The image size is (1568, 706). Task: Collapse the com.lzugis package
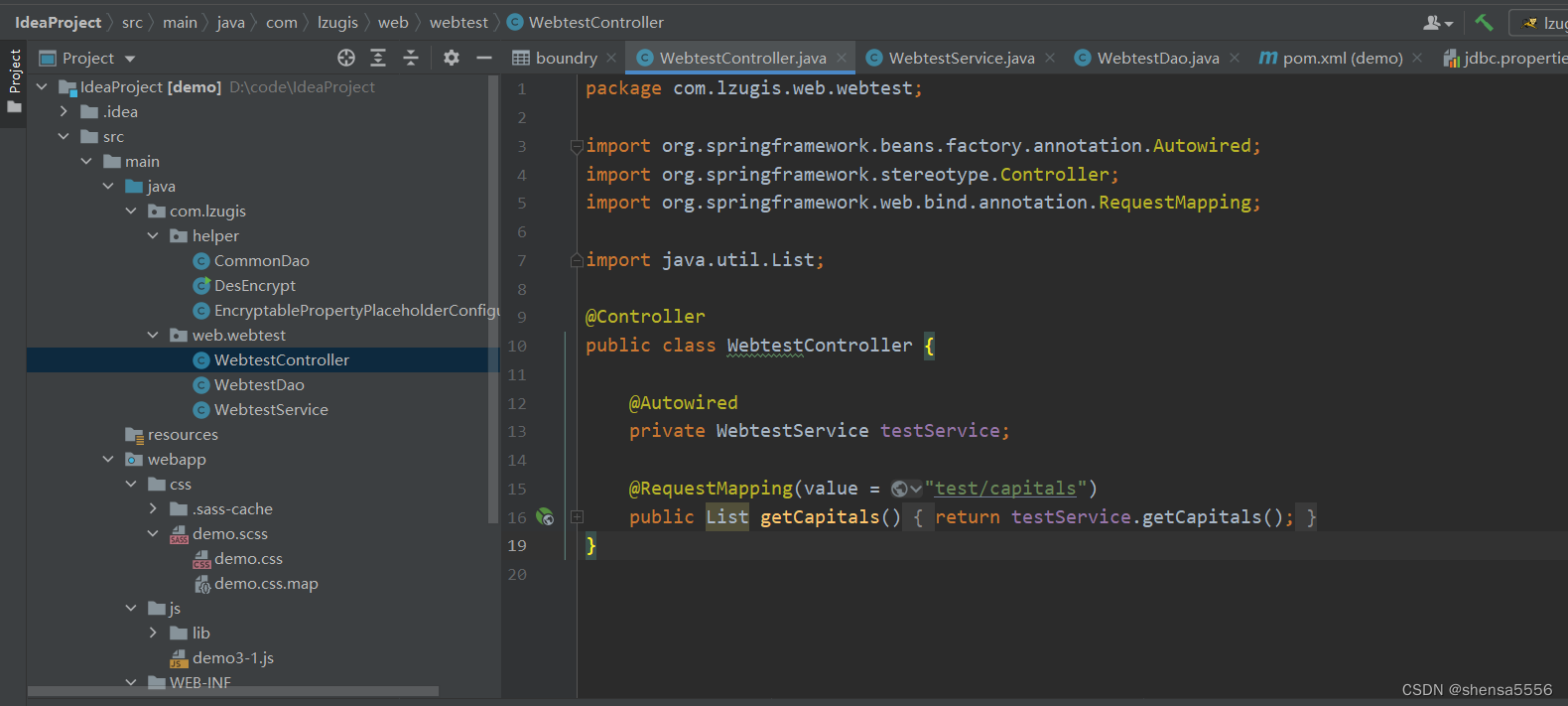point(131,211)
